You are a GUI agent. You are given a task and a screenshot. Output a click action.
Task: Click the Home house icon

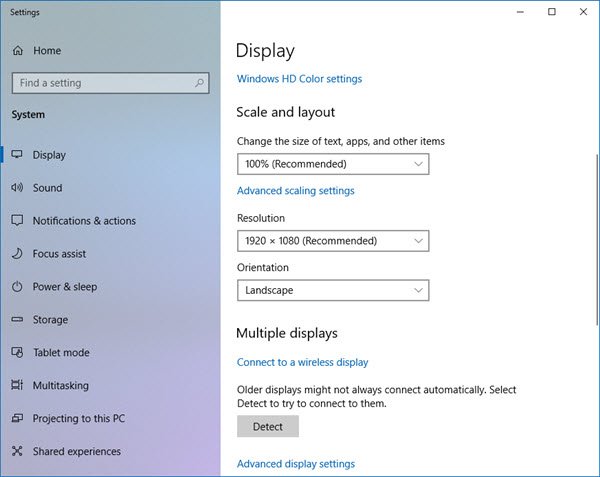(x=18, y=50)
